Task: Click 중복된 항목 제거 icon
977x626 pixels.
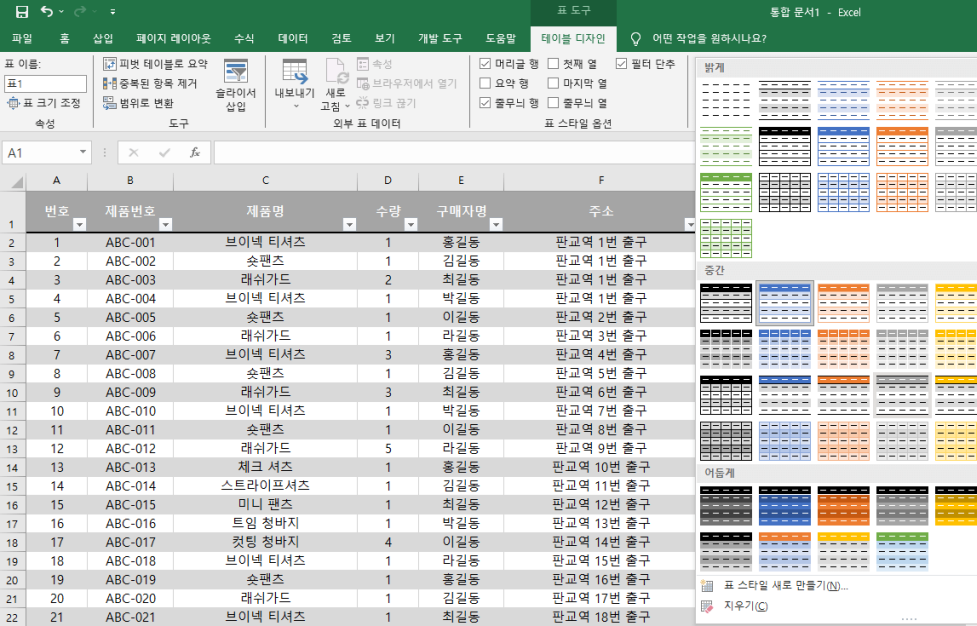Action: [110, 83]
